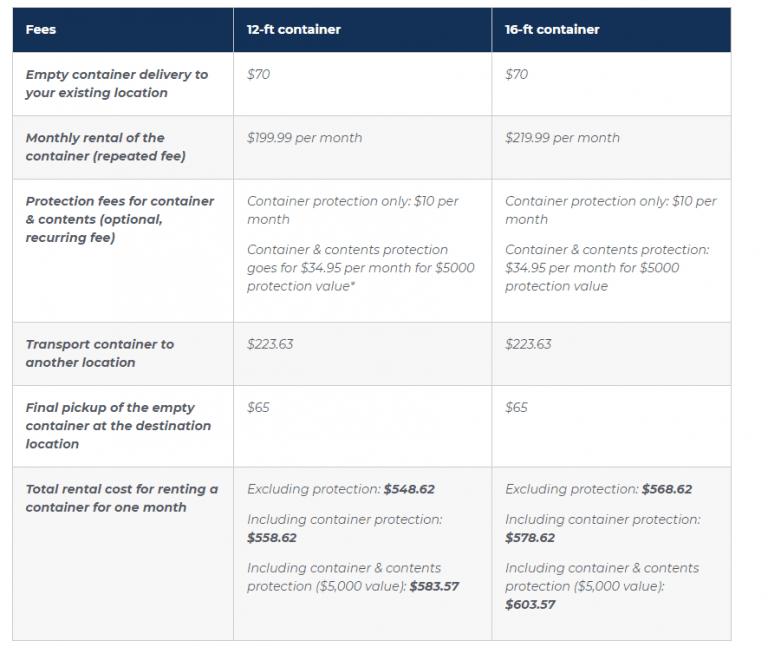The image size is (768, 647).
Task: Click the $70 delivery fee for 16-ft container
Action: click(x=516, y=75)
